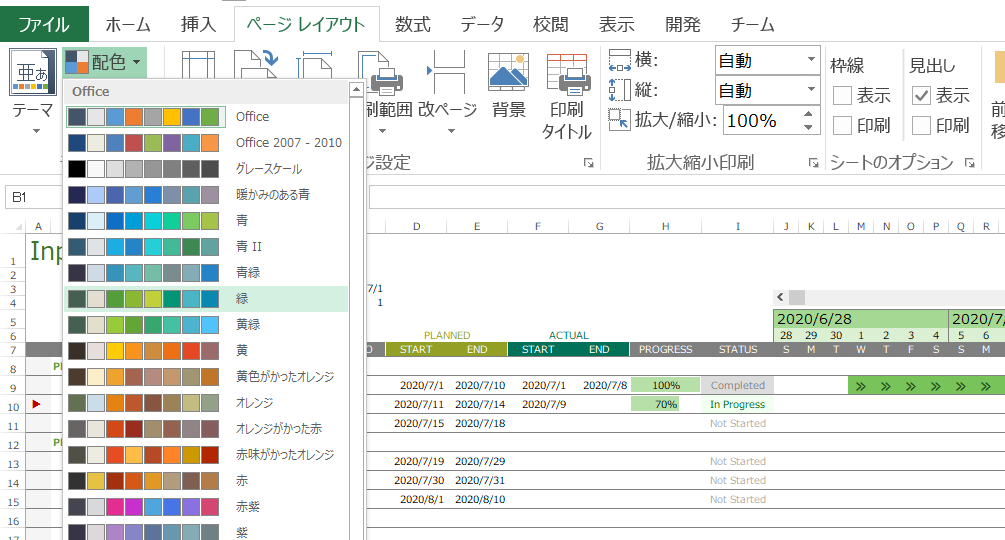The height and width of the screenshot is (540, 1005).
Task: Toggle 見出し 印刷 headings print checkbox
Action: (921, 126)
